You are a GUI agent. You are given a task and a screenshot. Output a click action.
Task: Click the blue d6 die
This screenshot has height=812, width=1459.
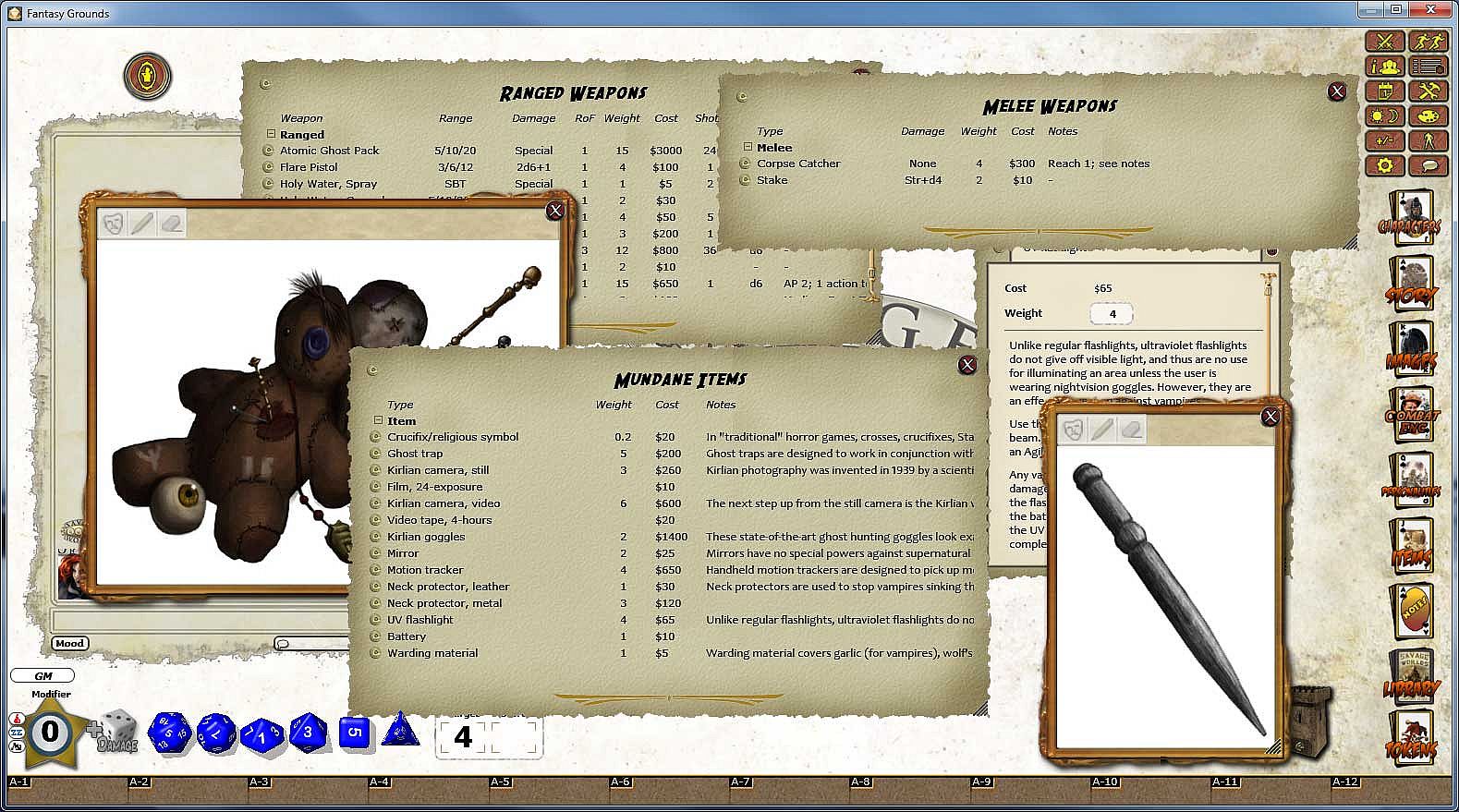point(355,733)
